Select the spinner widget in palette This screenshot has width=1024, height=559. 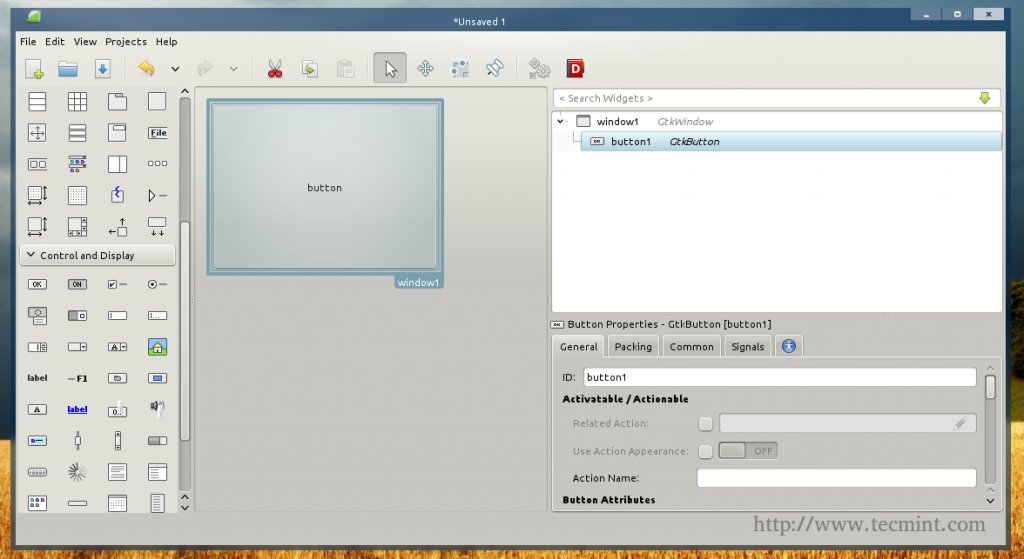point(77,471)
